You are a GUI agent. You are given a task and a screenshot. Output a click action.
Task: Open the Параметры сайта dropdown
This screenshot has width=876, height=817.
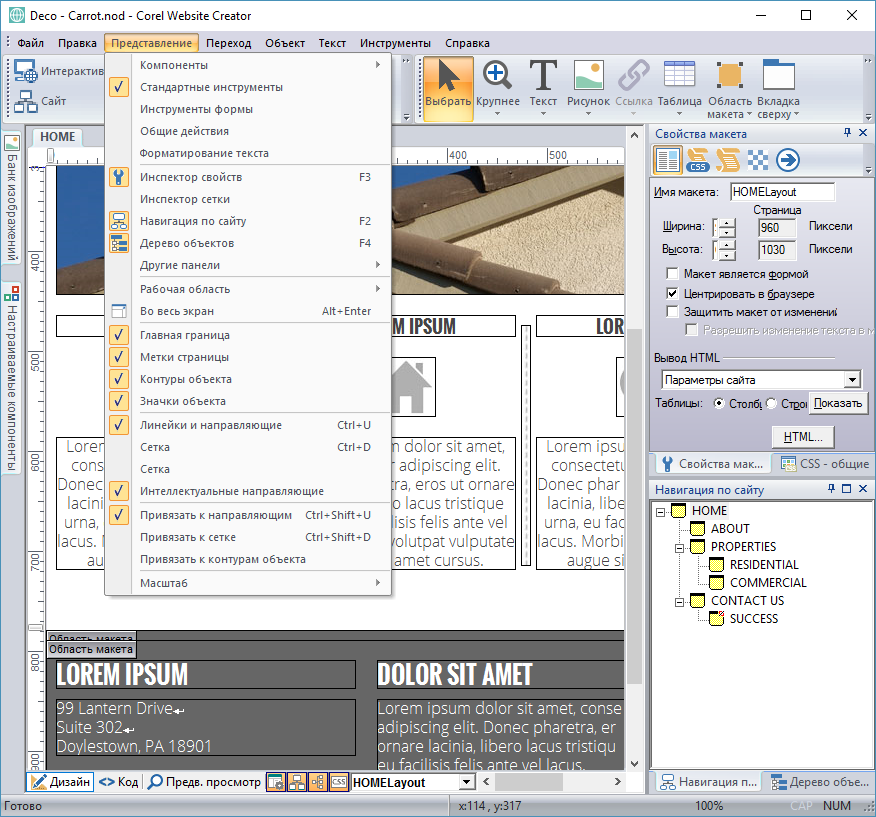pos(851,380)
